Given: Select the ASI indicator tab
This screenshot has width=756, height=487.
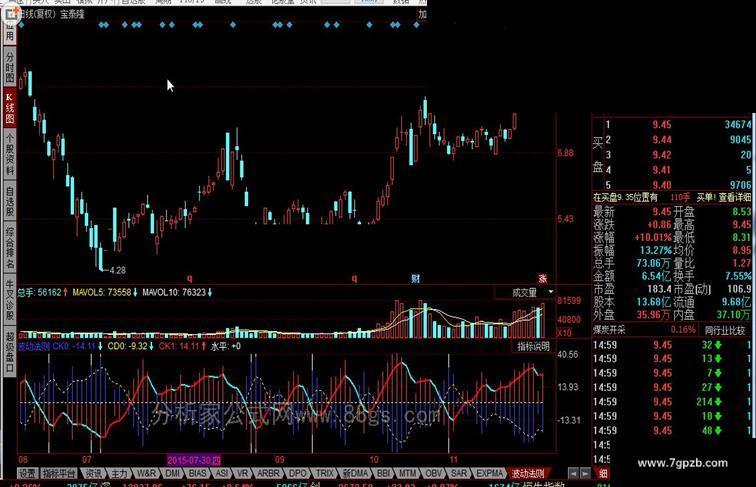Looking at the screenshot, I should tap(222, 473).
